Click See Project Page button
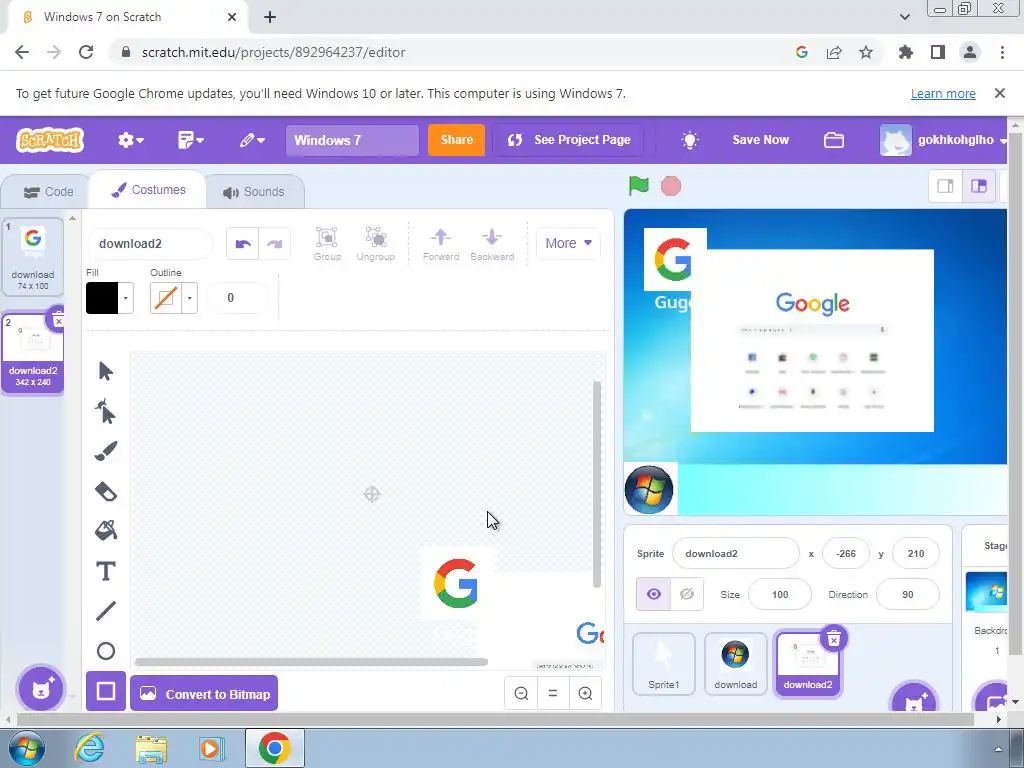 [568, 140]
